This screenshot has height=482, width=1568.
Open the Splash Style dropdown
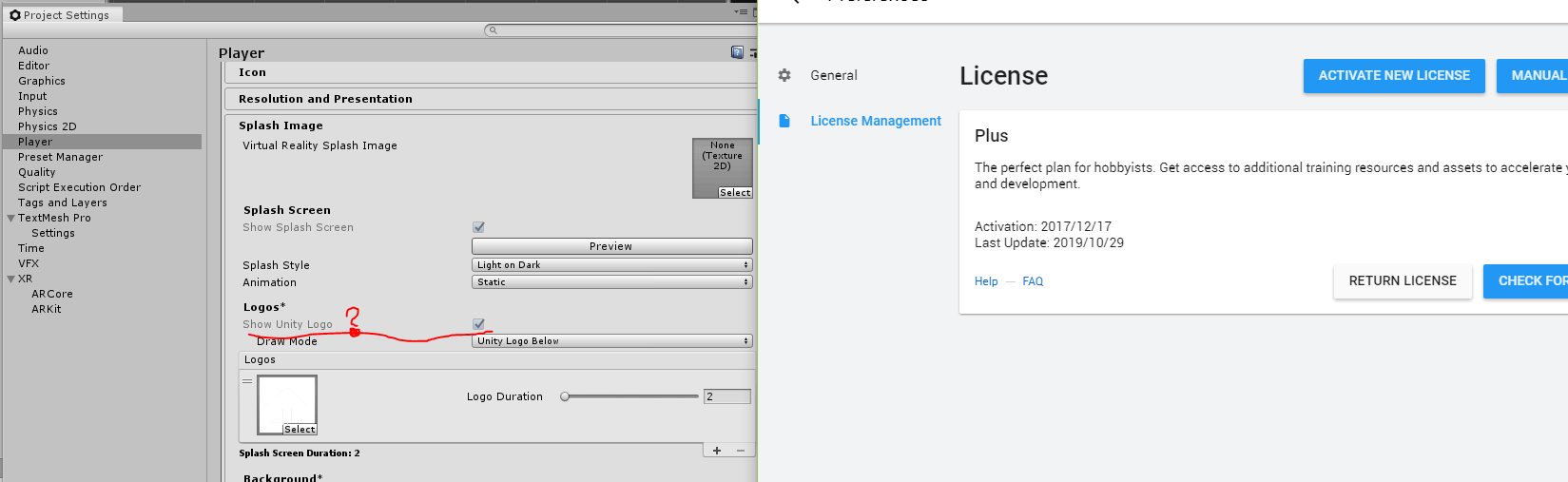click(611, 265)
